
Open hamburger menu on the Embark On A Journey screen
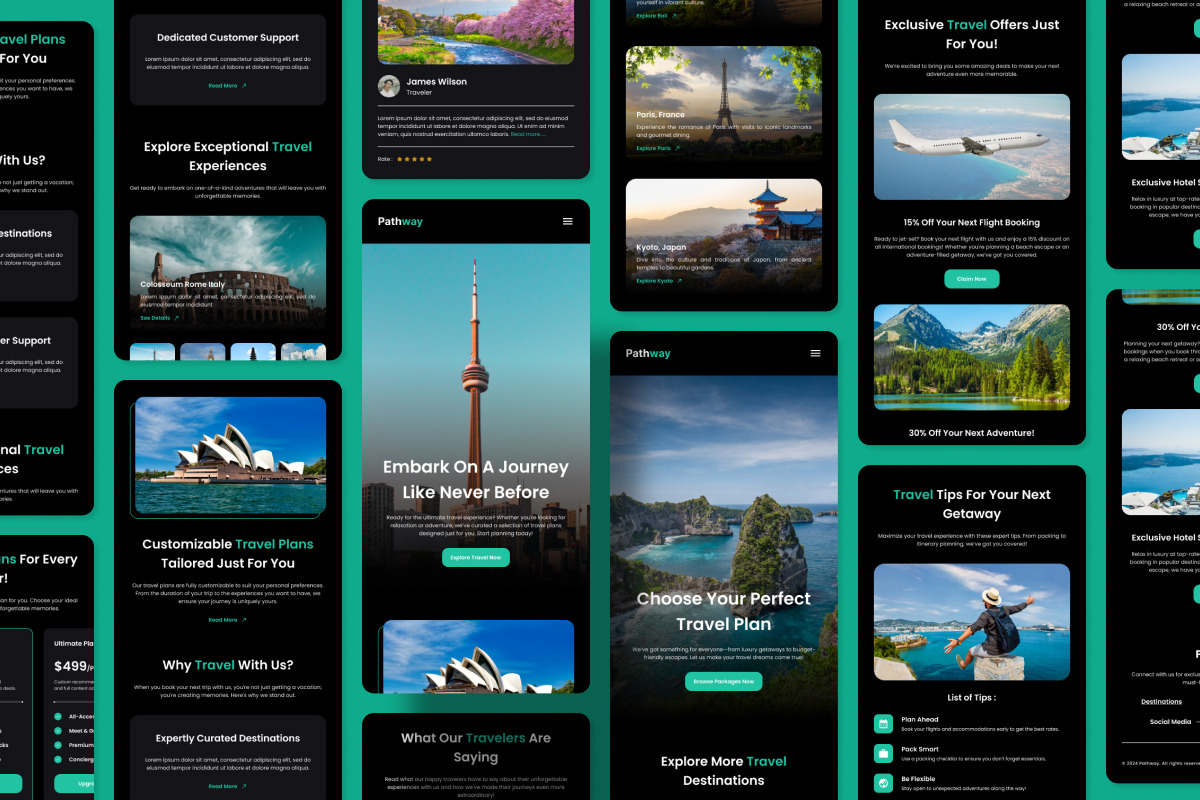(x=568, y=222)
